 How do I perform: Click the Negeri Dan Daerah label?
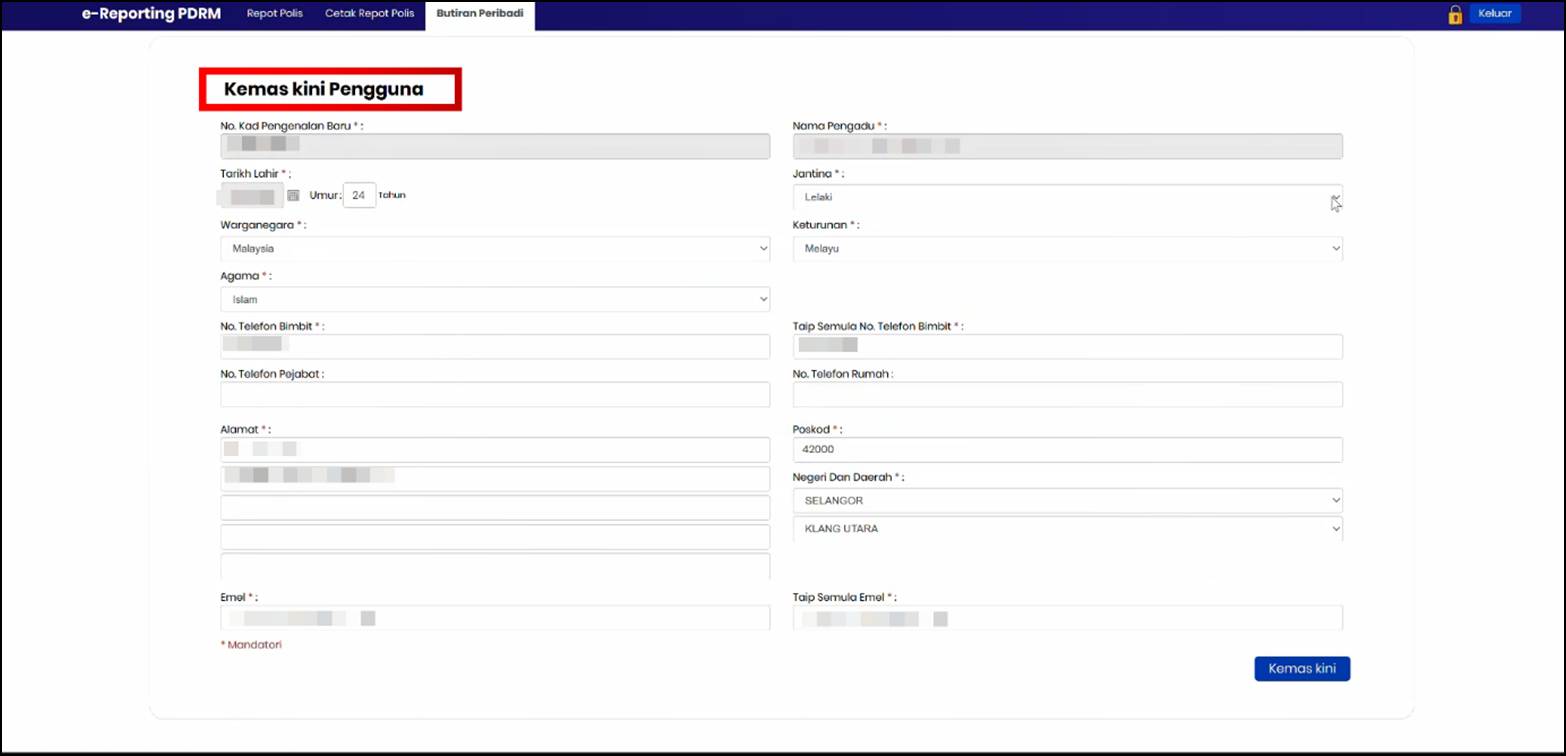[x=847, y=477]
